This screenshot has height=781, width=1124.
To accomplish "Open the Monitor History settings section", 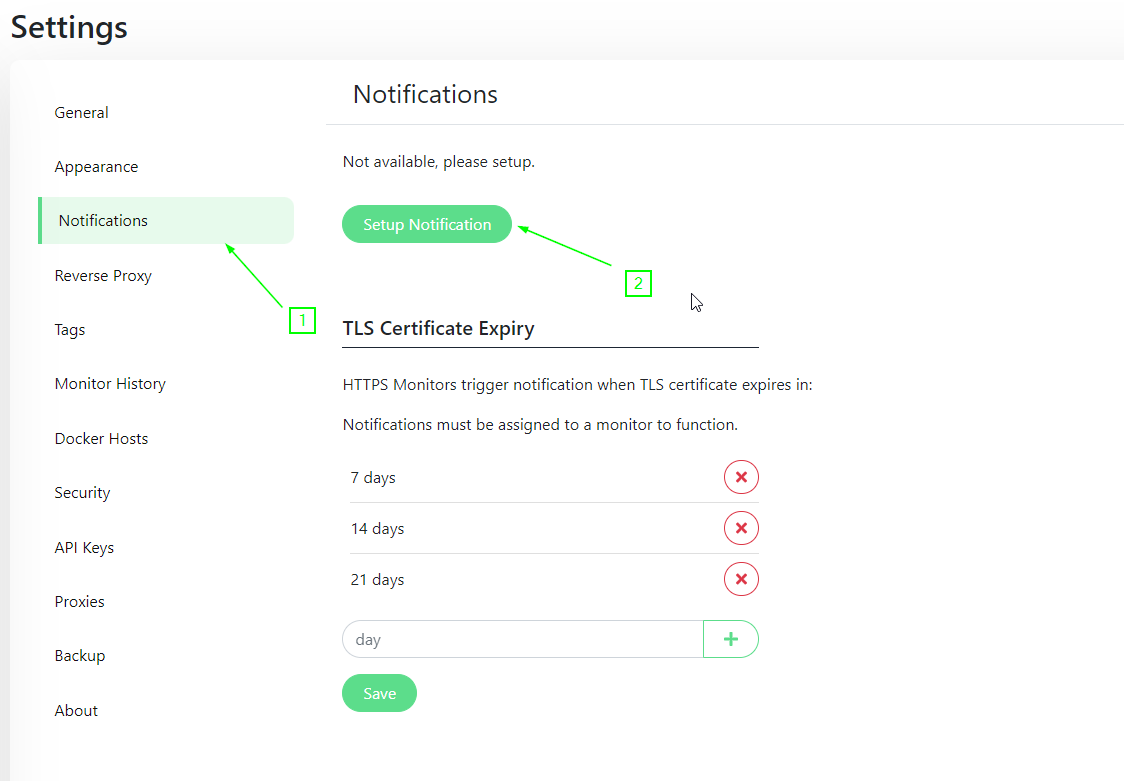I will point(110,383).
